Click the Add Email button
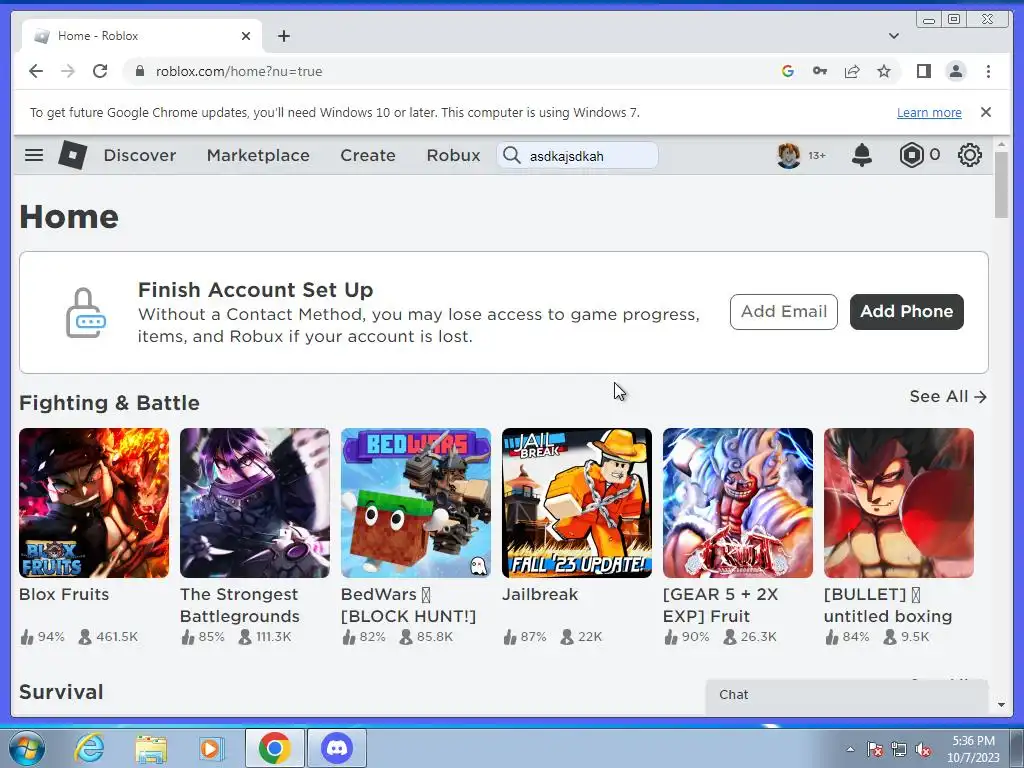The width and height of the screenshot is (1024, 768). [x=784, y=312]
